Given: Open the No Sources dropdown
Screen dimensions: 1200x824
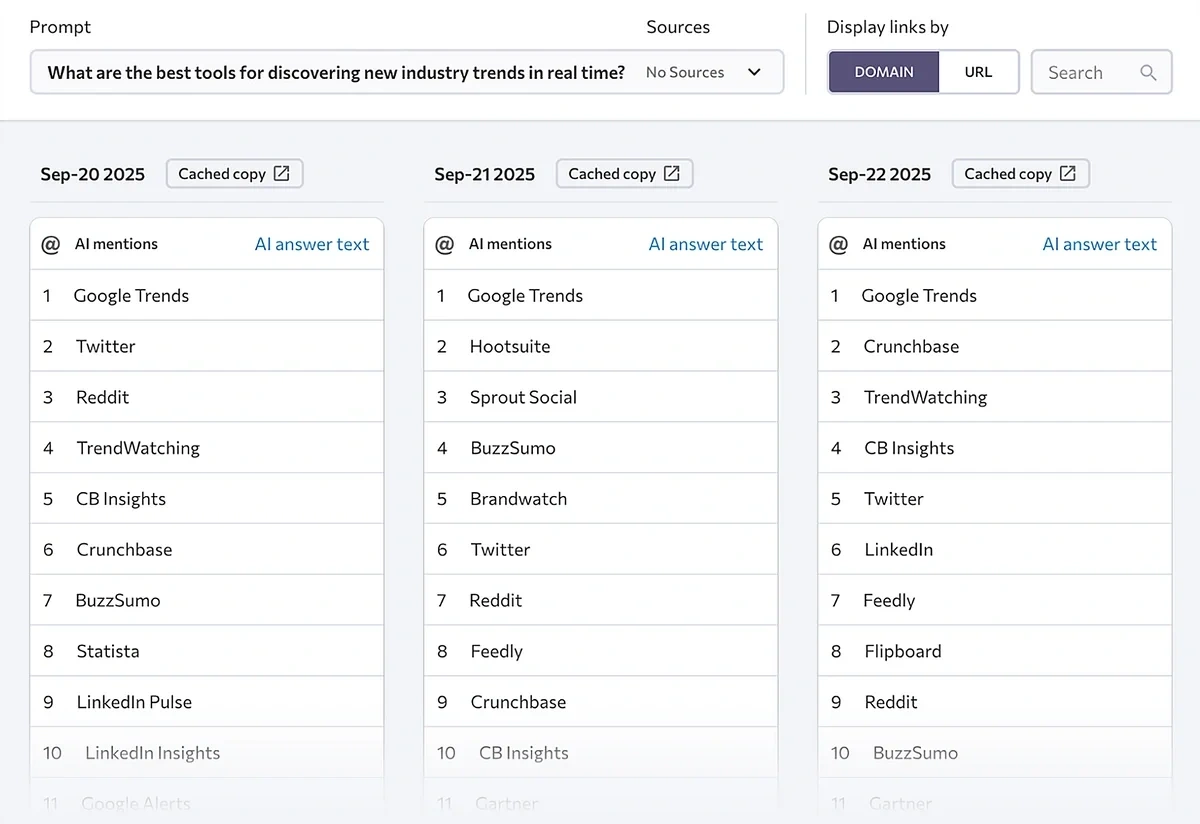Looking at the screenshot, I should pyautogui.click(x=686, y=73).
